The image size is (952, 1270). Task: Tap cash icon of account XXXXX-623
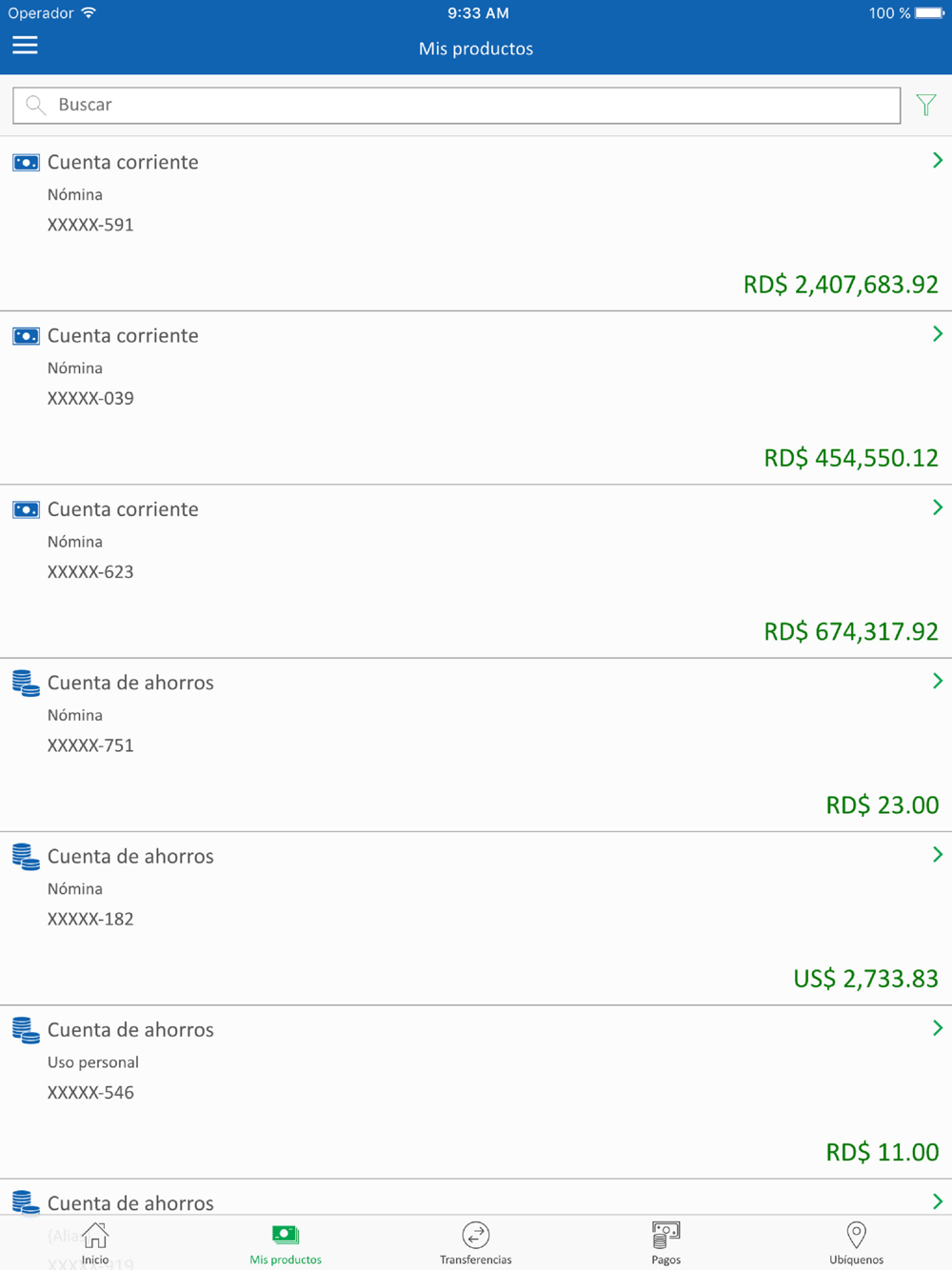tap(26, 510)
